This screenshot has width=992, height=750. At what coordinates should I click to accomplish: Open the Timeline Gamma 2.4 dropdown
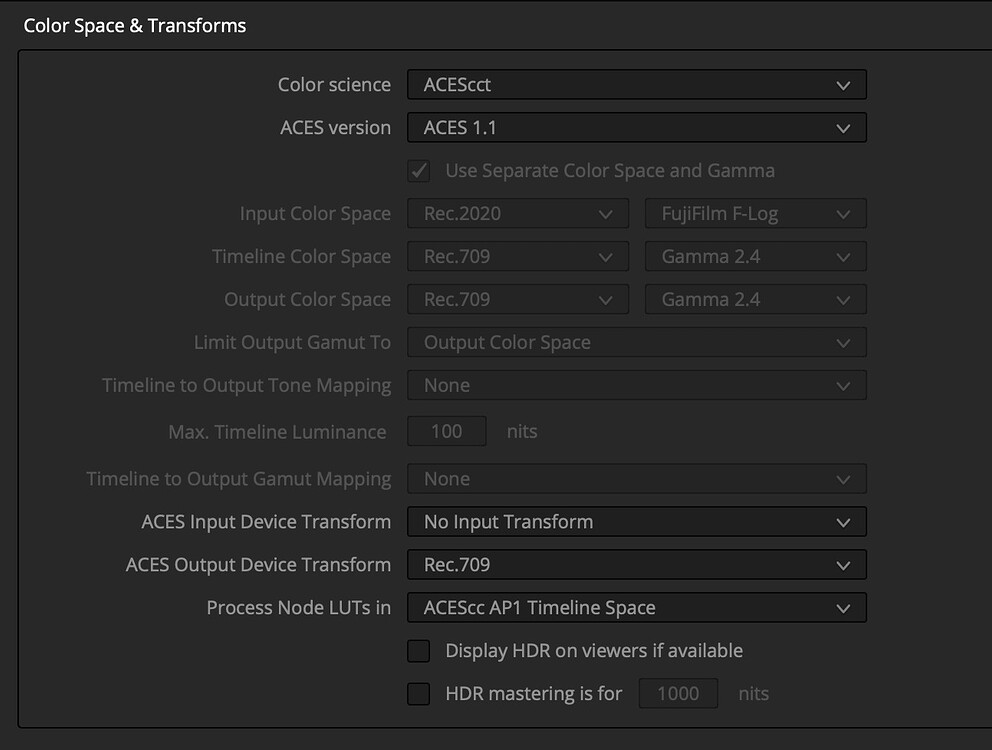pos(755,256)
